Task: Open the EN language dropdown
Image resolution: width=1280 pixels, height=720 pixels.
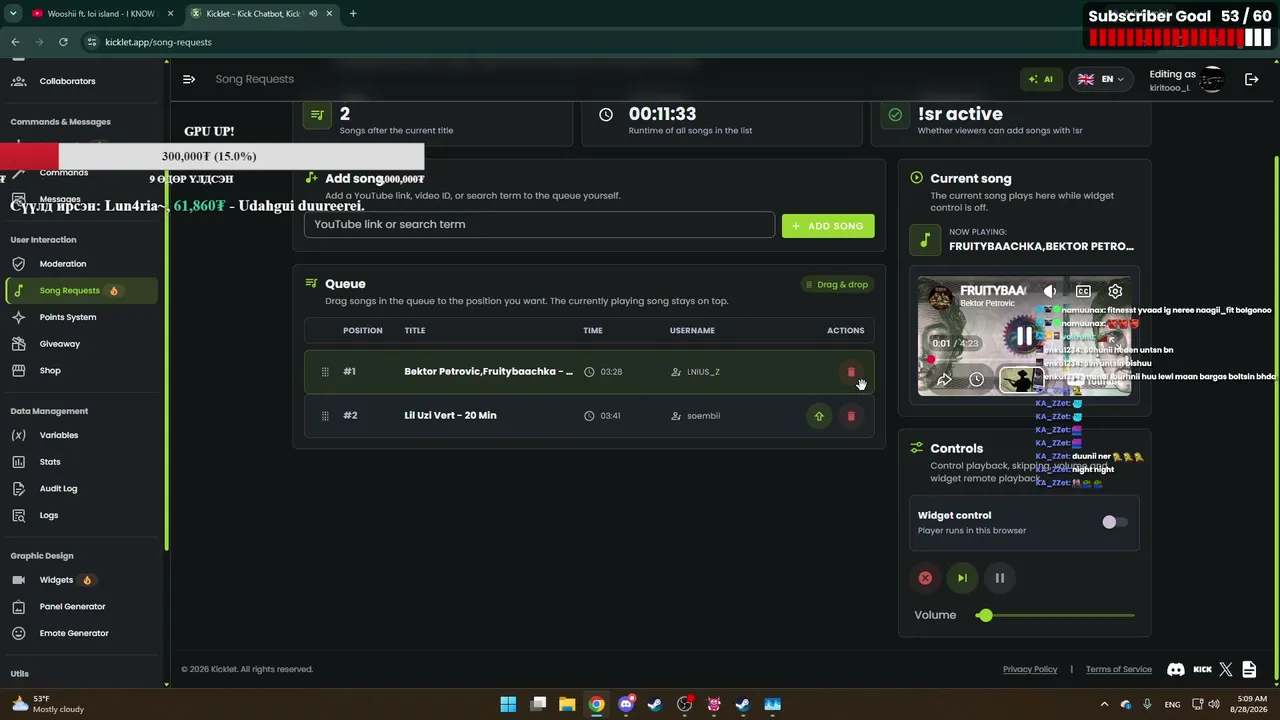Action: click(1100, 79)
